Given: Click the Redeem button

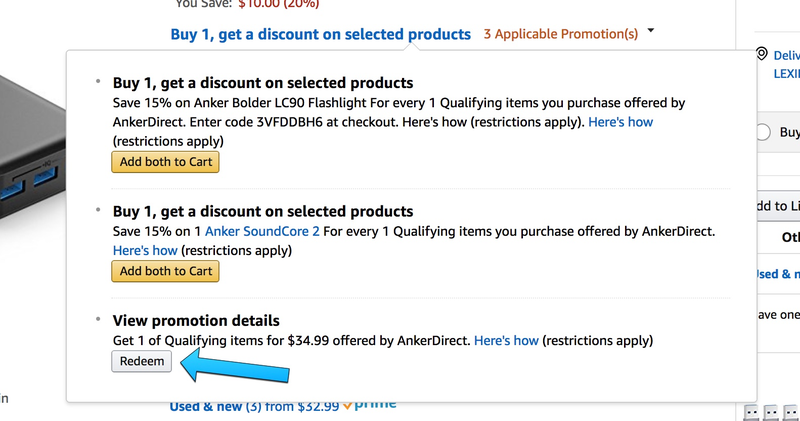Looking at the screenshot, I should click(x=142, y=361).
